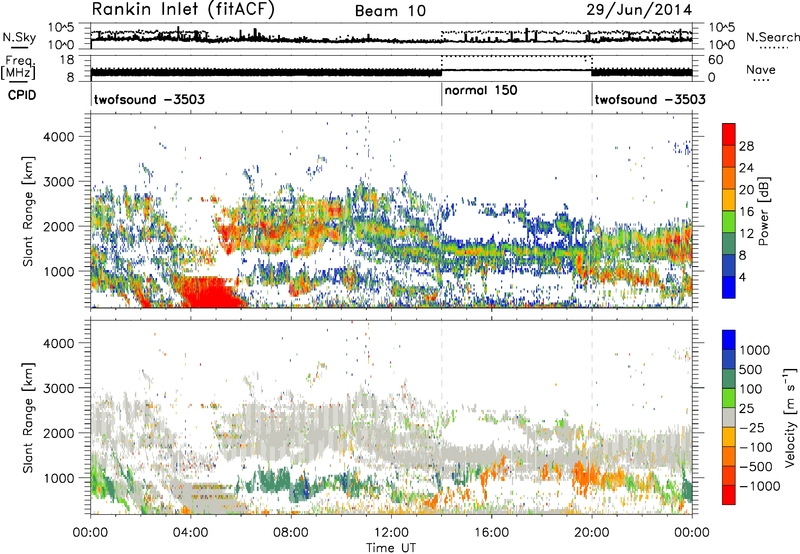This screenshot has height=554, width=800.
Task: Click the 'Slant Range [km]' label of power panel
Action: pos(28,211)
